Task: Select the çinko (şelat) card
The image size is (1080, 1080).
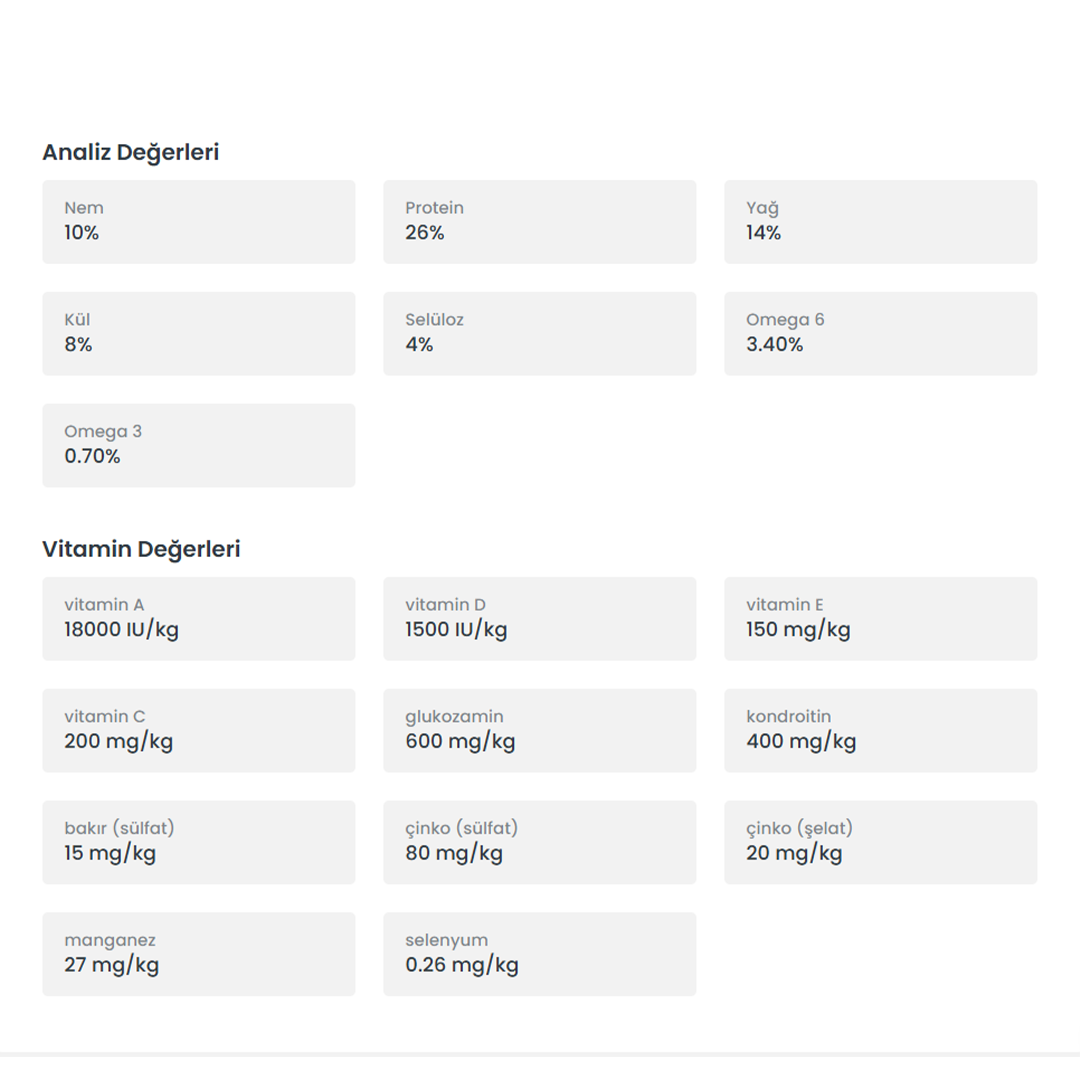Action: tap(880, 842)
